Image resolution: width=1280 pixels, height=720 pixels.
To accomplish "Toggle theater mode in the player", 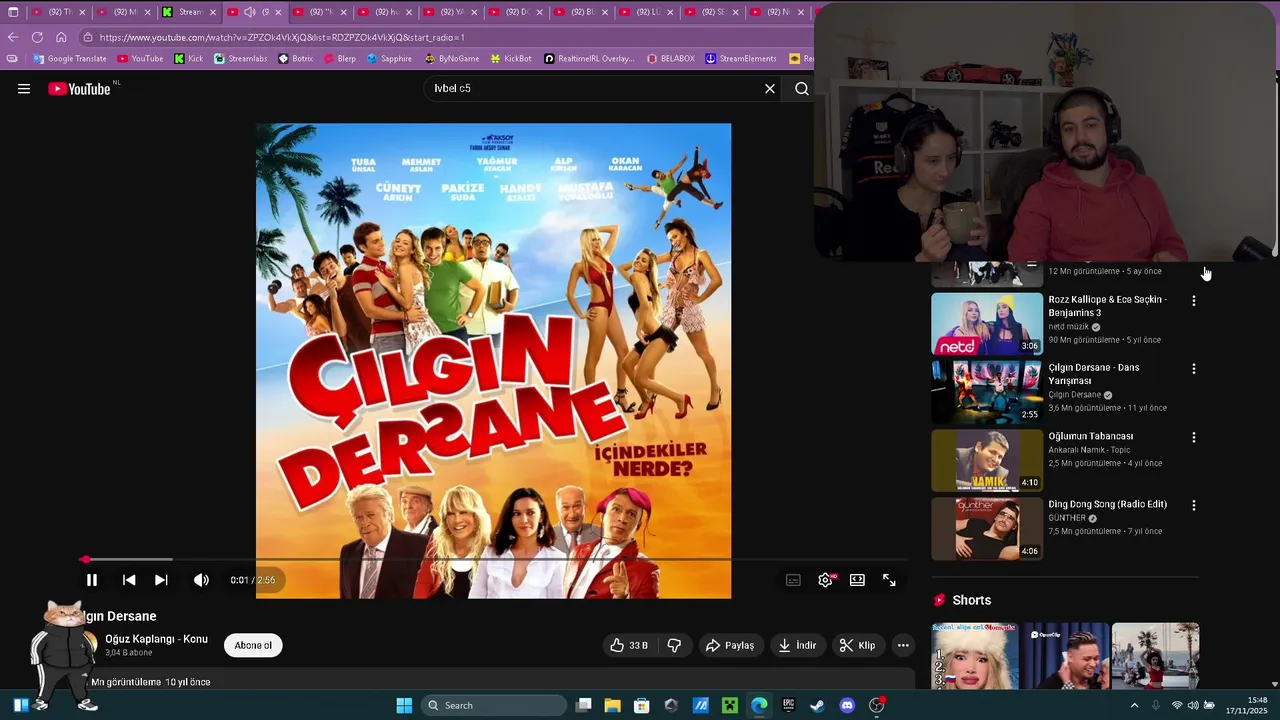I will point(857,580).
